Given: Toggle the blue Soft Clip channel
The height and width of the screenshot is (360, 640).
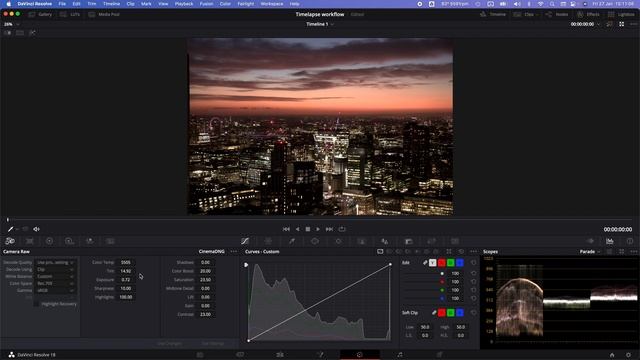Looking at the screenshot, I should [460, 313].
